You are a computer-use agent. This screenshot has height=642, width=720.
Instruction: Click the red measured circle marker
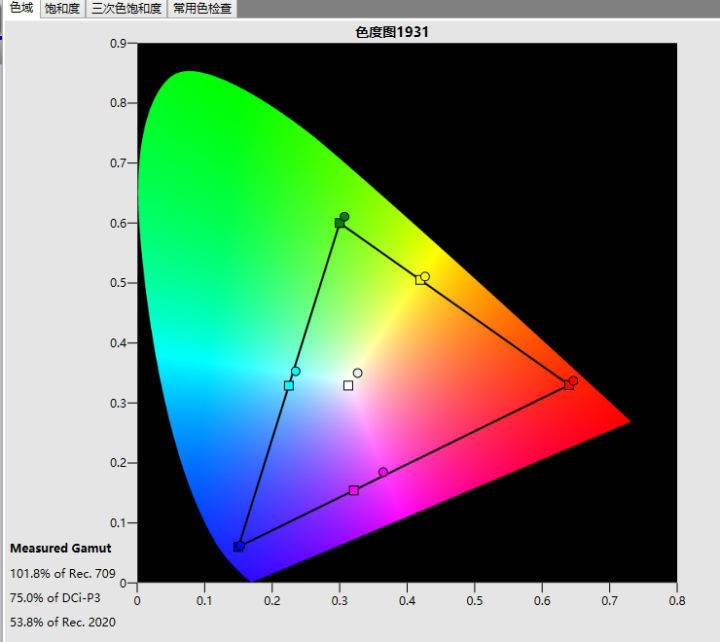click(574, 380)
